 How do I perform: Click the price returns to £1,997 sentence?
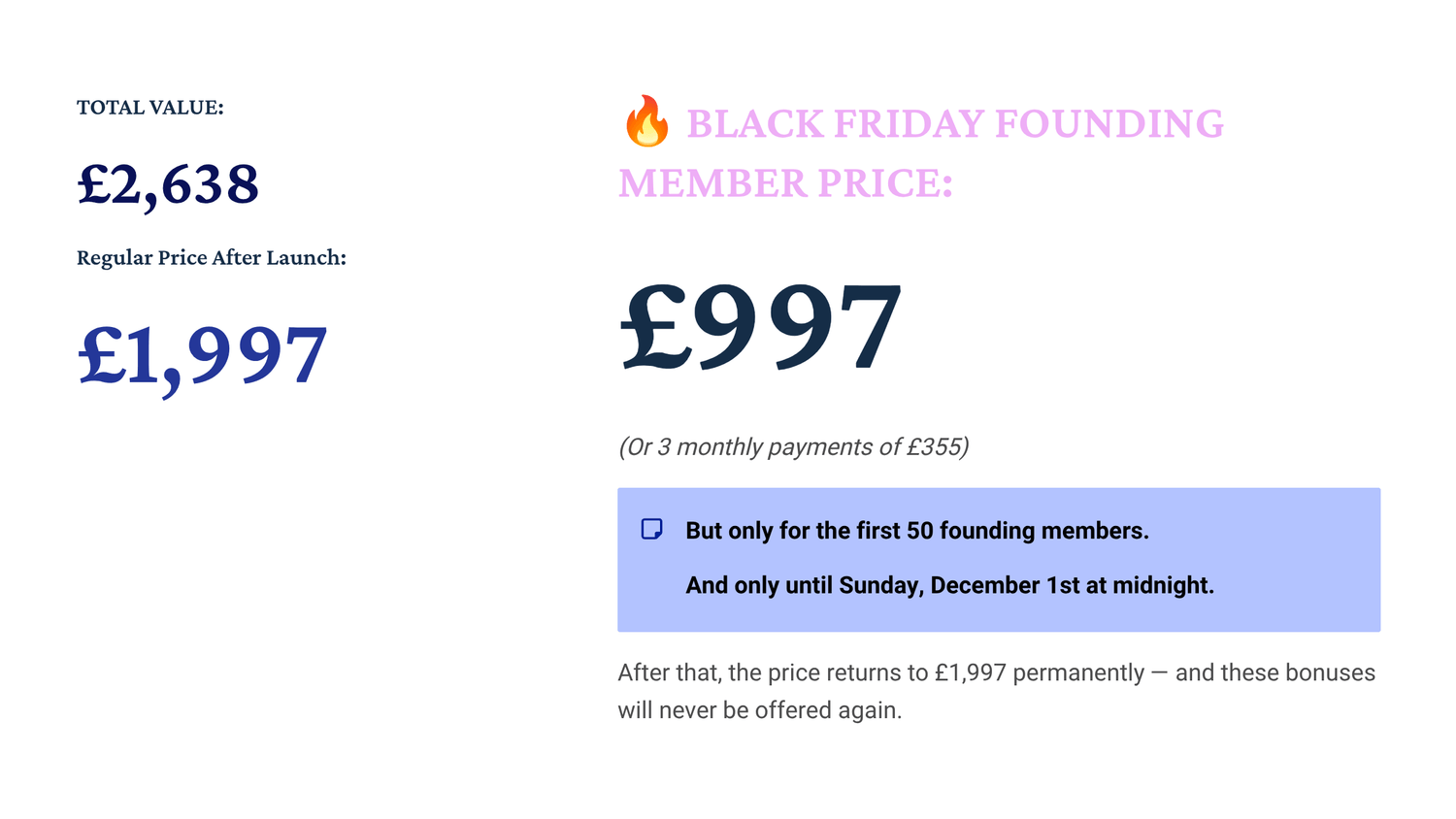(x=996, y=672)
